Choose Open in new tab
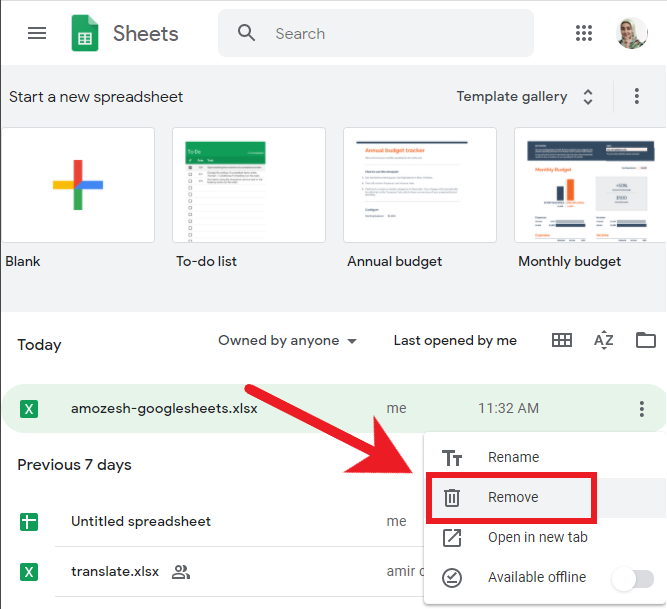The height and width of the screenshot is (609, 667). pyautogui.click(x=544, y=538)
